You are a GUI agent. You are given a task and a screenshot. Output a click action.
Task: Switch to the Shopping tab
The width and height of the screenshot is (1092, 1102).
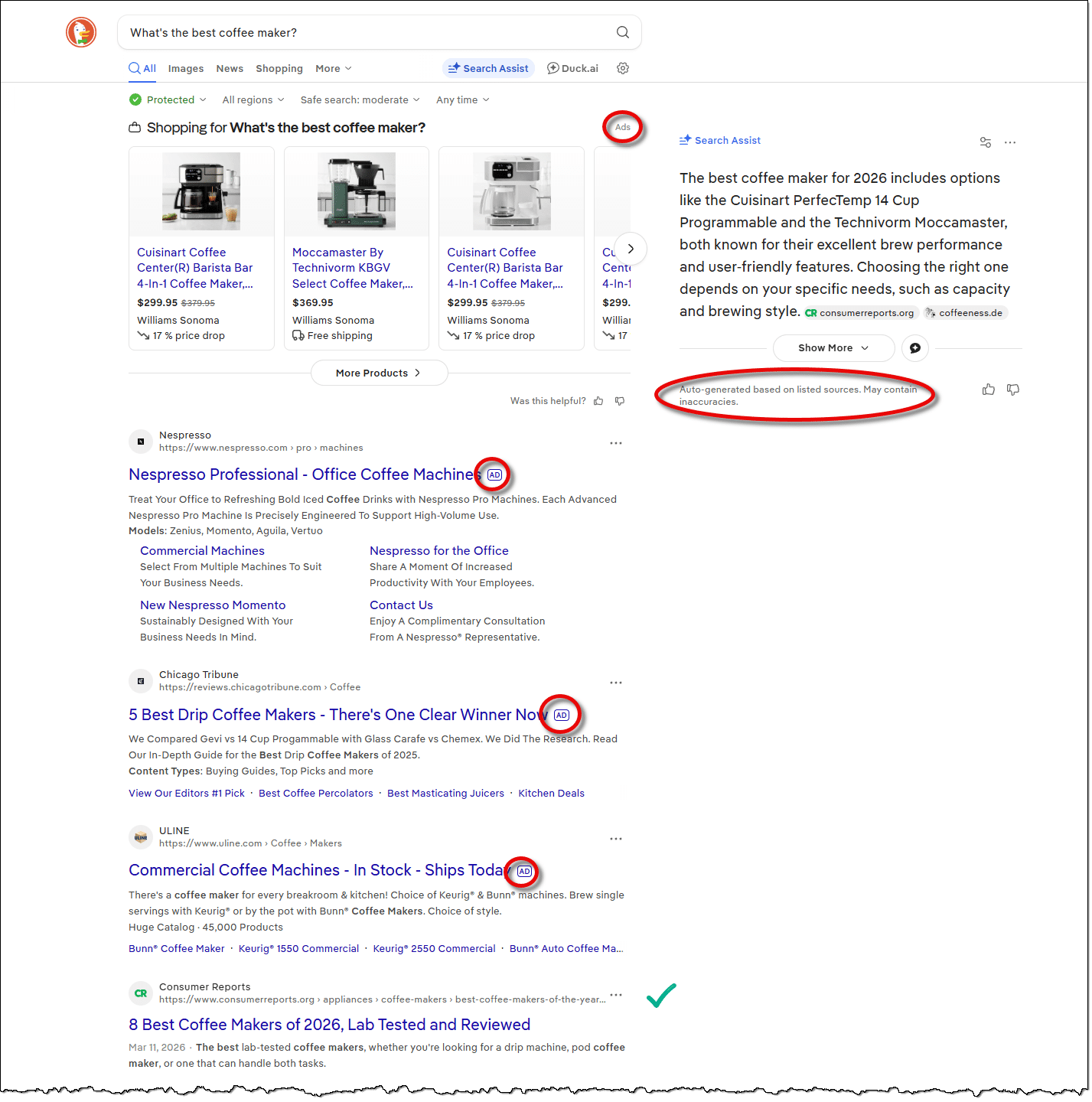(279, 68)
